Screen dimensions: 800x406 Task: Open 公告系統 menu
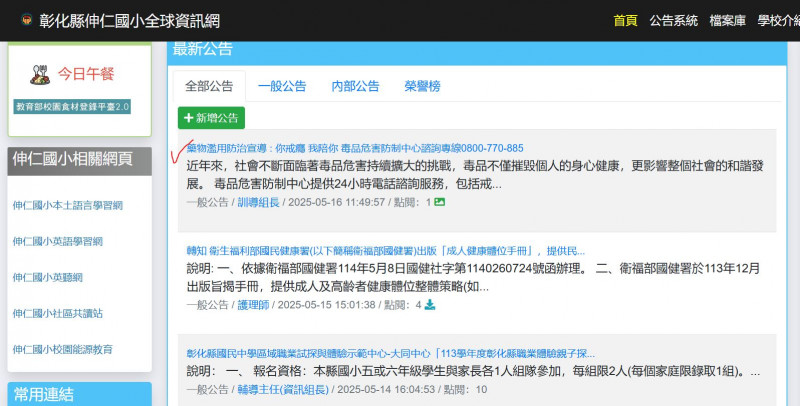[x=673, y=21]
